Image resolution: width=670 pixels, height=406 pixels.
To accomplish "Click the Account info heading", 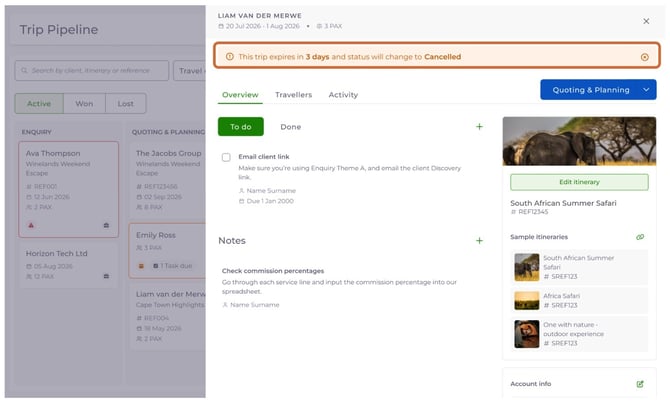I will (530, 384).
